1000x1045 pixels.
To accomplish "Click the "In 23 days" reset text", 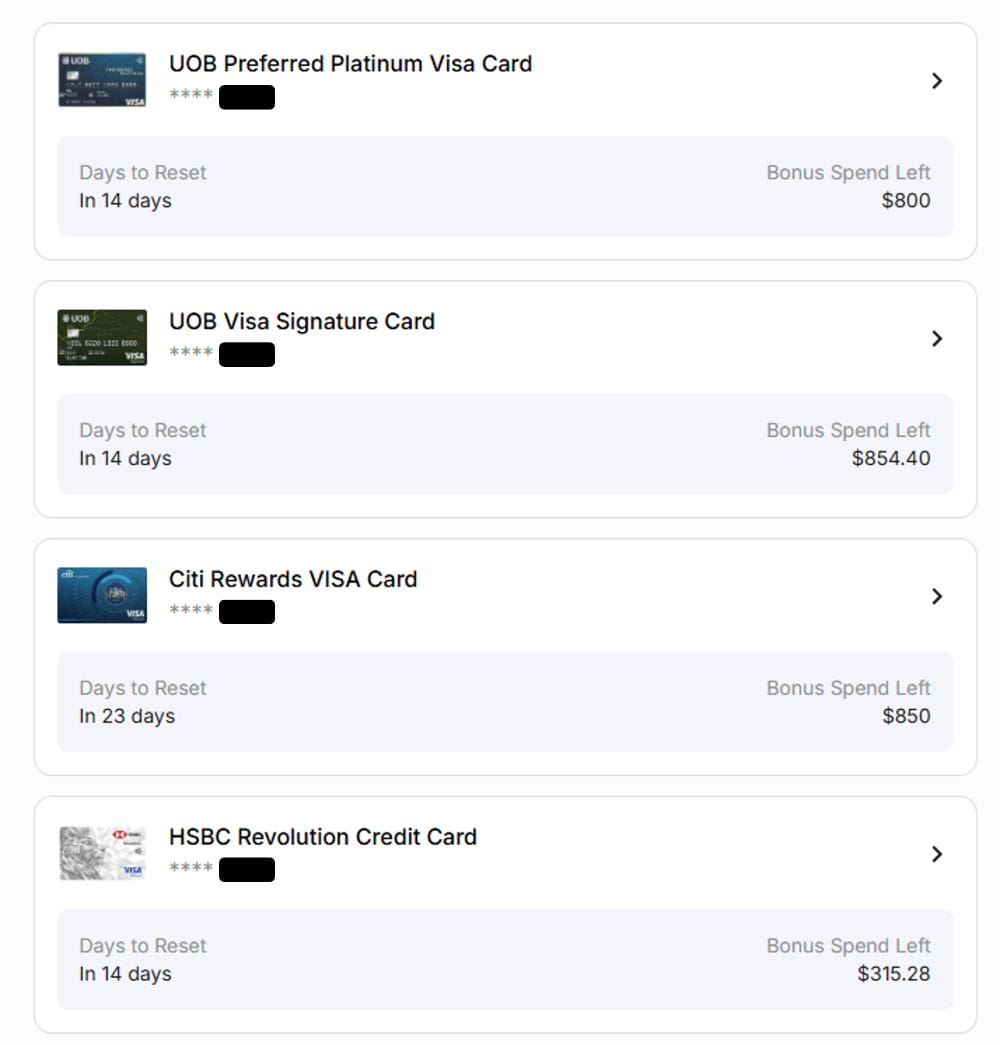I will [127, 716].
